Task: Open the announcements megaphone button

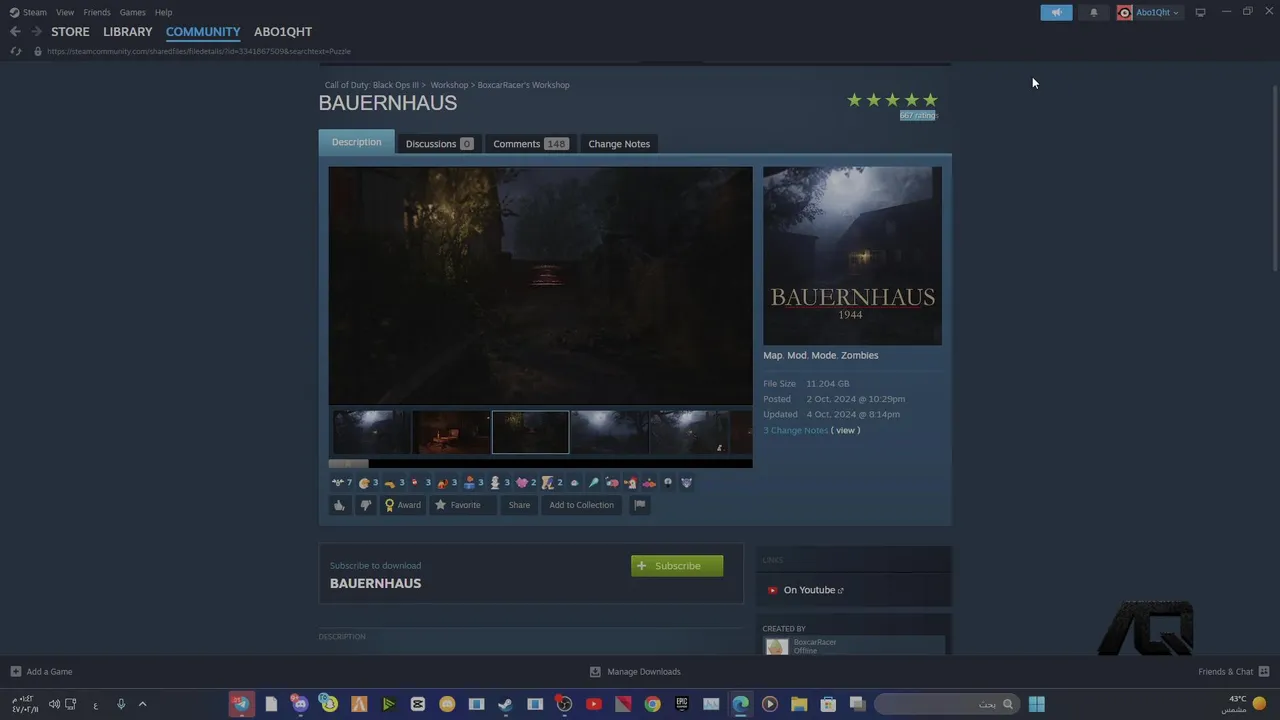Action: tap(1056, 12)
